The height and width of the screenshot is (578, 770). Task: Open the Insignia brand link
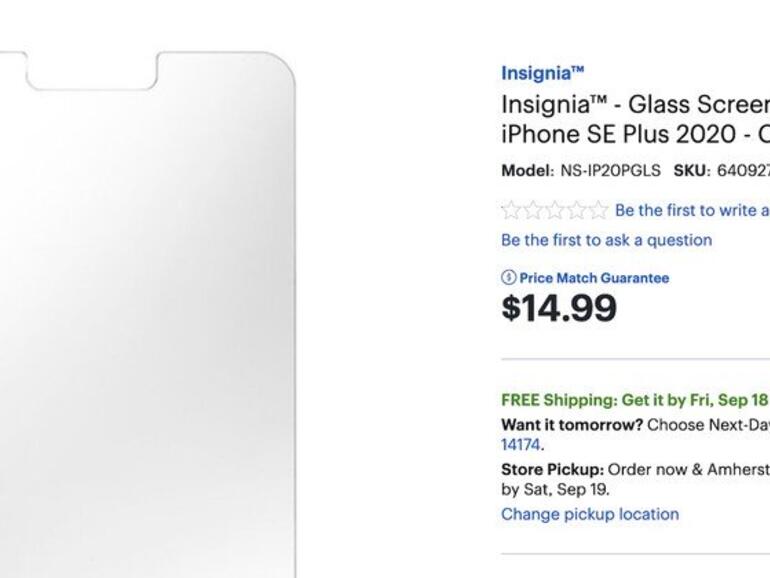click(x=542, y=73)
